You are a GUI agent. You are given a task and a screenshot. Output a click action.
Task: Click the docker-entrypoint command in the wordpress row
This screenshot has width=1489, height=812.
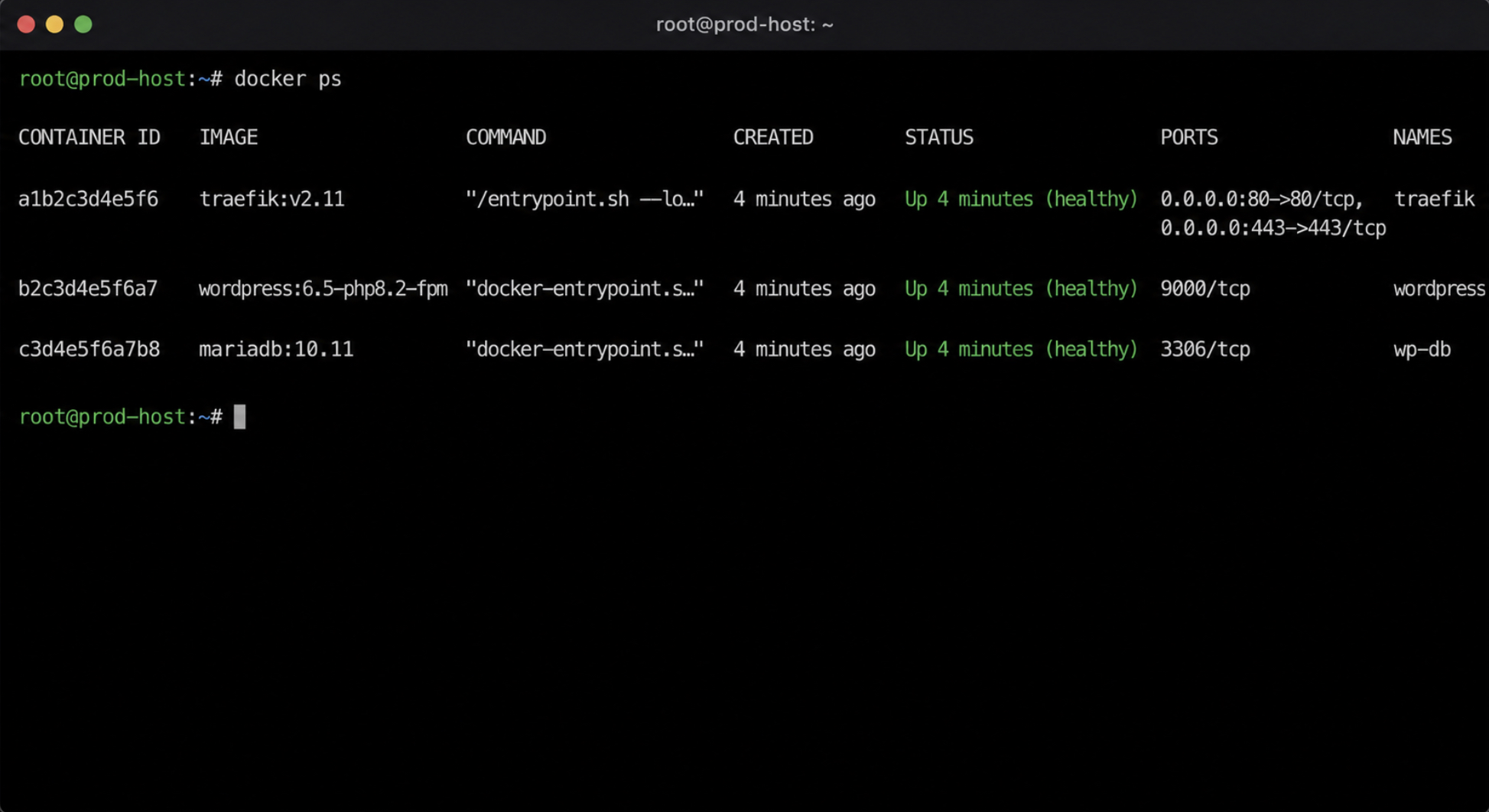(x=584, y=289)
